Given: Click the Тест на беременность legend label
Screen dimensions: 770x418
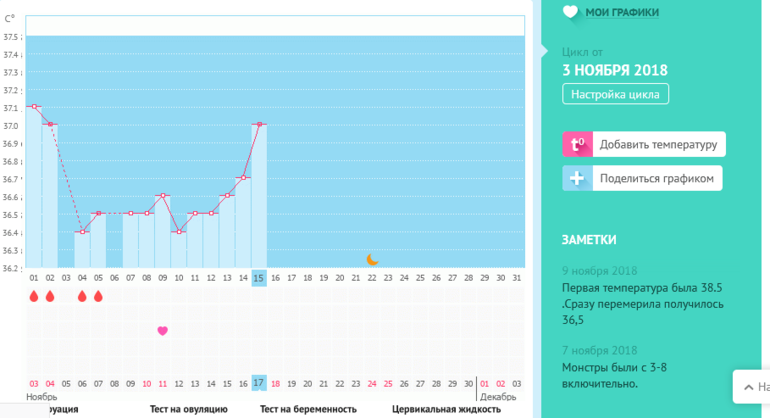Looking at the screenshot, I should [x=308, y=409].
